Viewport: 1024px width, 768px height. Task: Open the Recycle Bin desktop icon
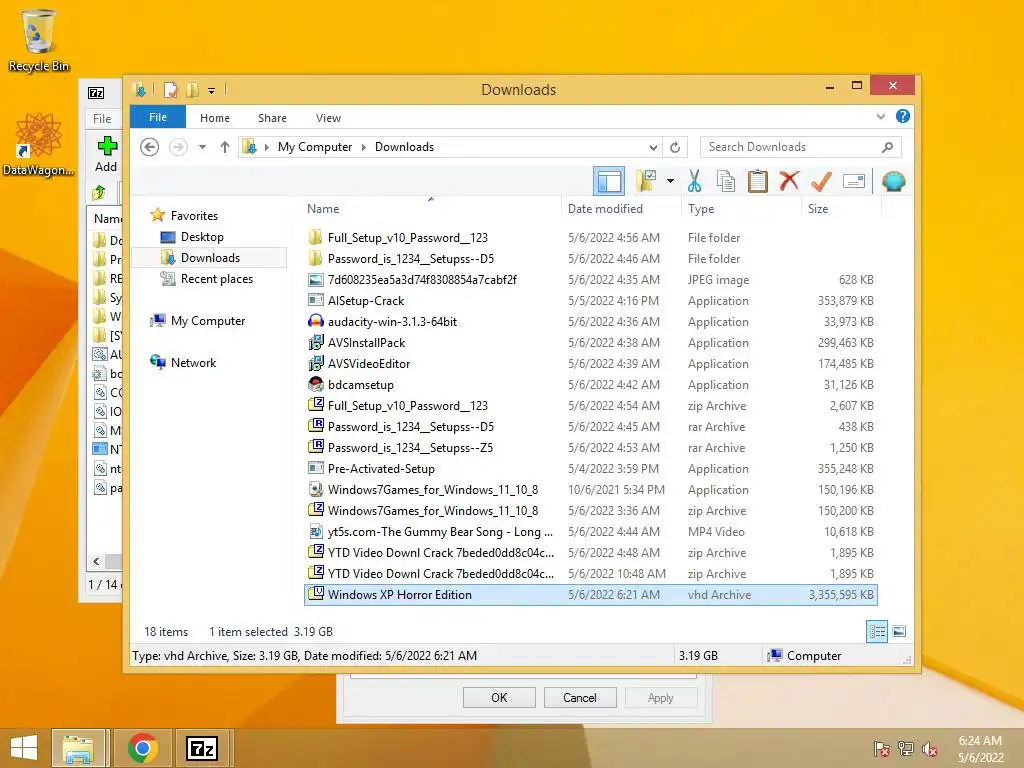pyautogui.click(x=39, y=40)
